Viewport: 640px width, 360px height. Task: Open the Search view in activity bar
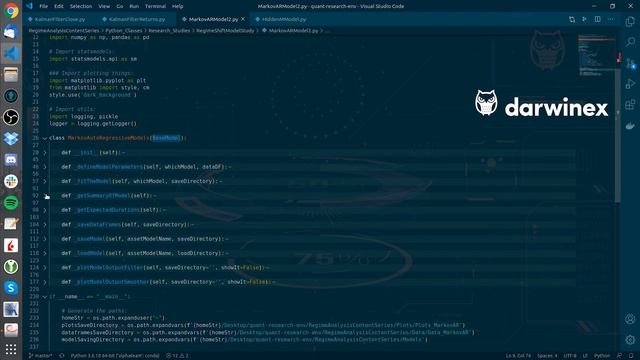pos(630,42)
